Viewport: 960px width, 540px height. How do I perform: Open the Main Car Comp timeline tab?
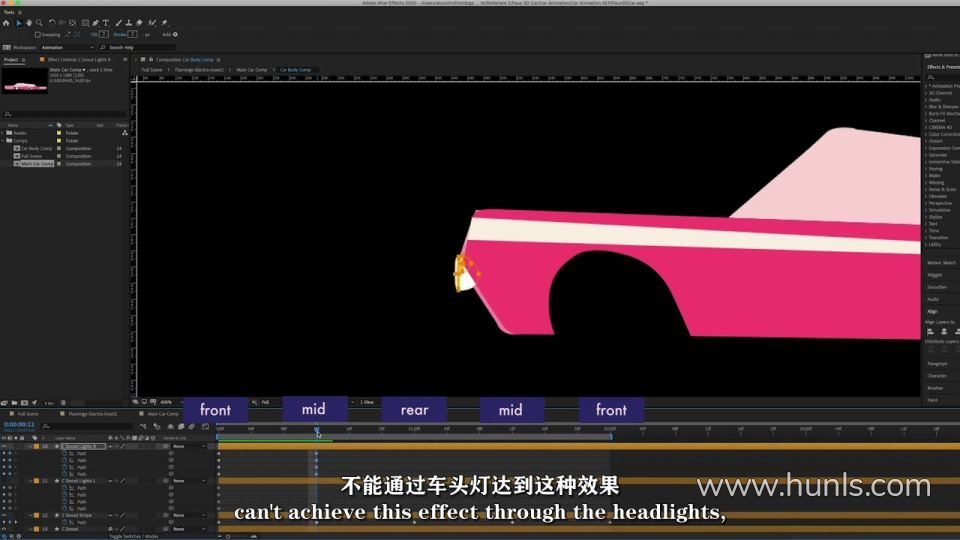163,414
